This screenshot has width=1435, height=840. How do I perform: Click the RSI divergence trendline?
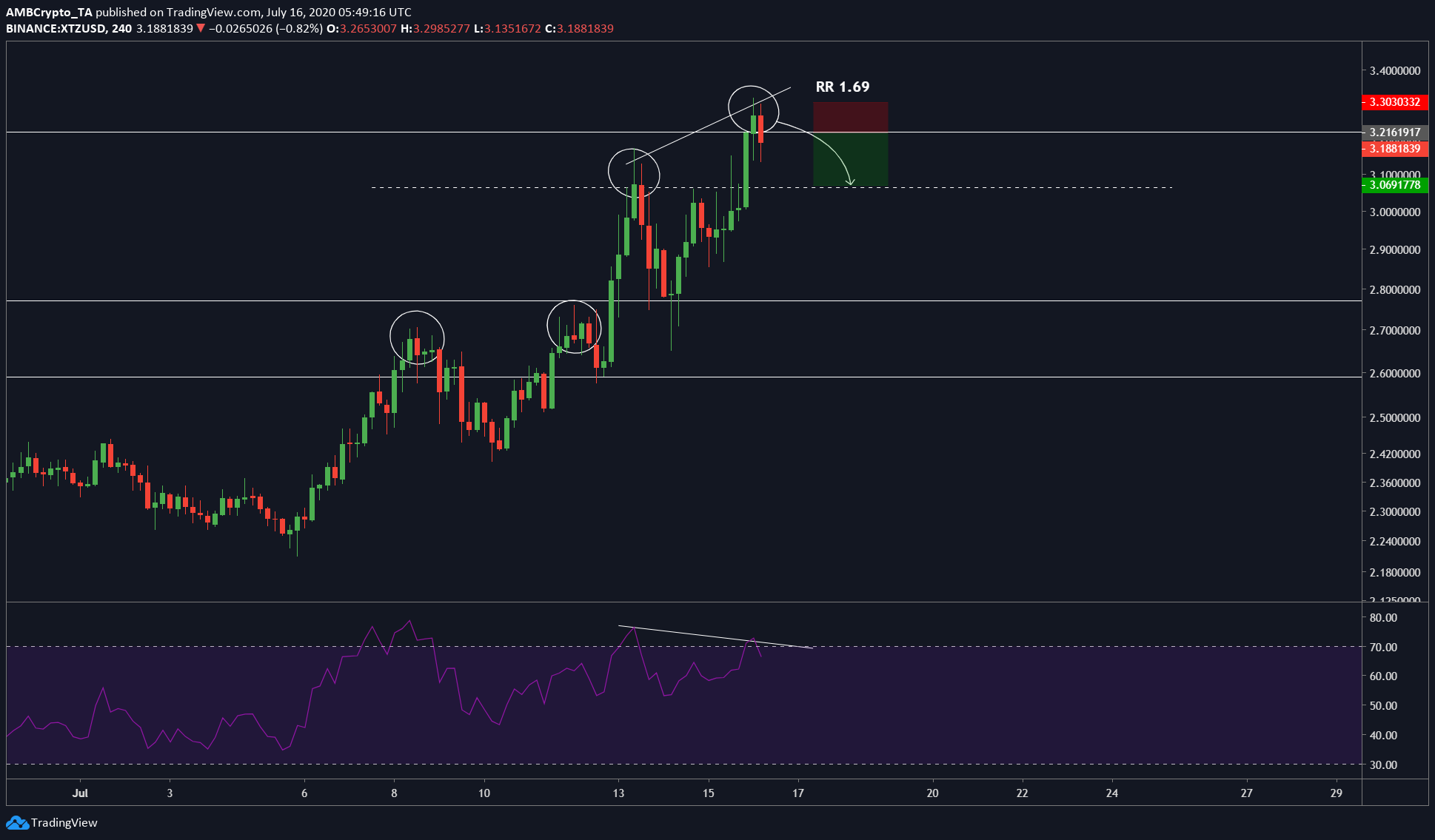click(x=715, y=637)
